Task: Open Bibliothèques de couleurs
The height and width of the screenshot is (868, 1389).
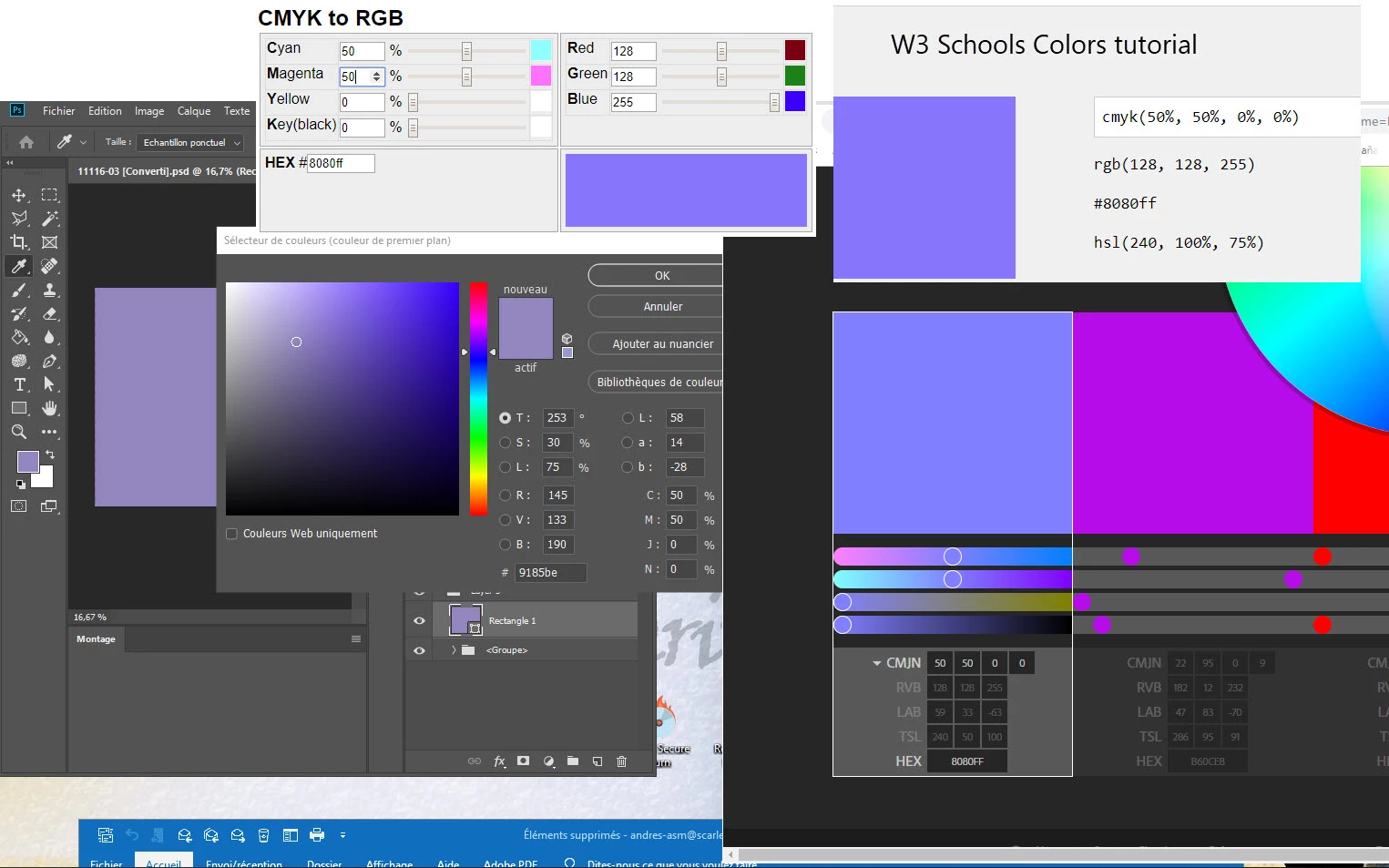Action: [x=656, y=382]
